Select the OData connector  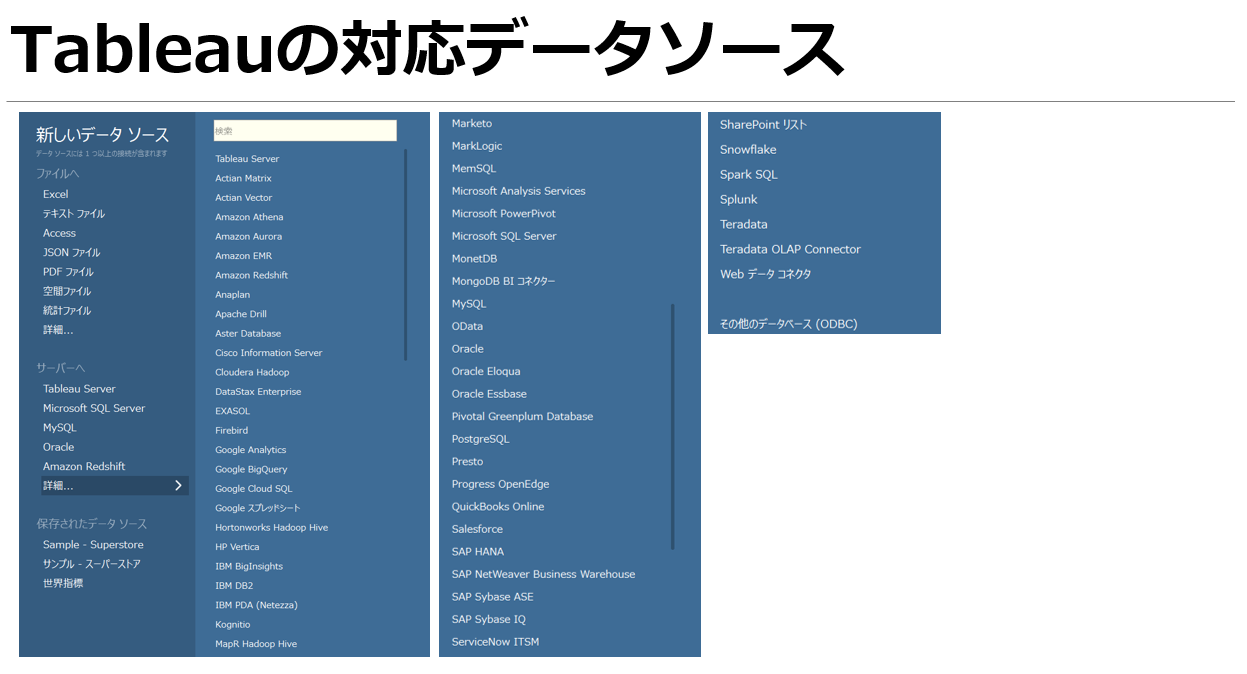point(468,326)
